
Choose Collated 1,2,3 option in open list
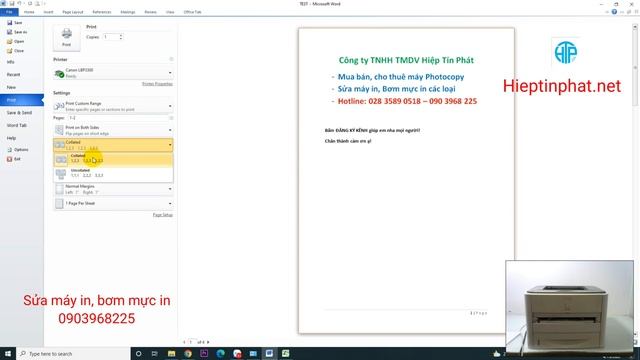point(113,160)
